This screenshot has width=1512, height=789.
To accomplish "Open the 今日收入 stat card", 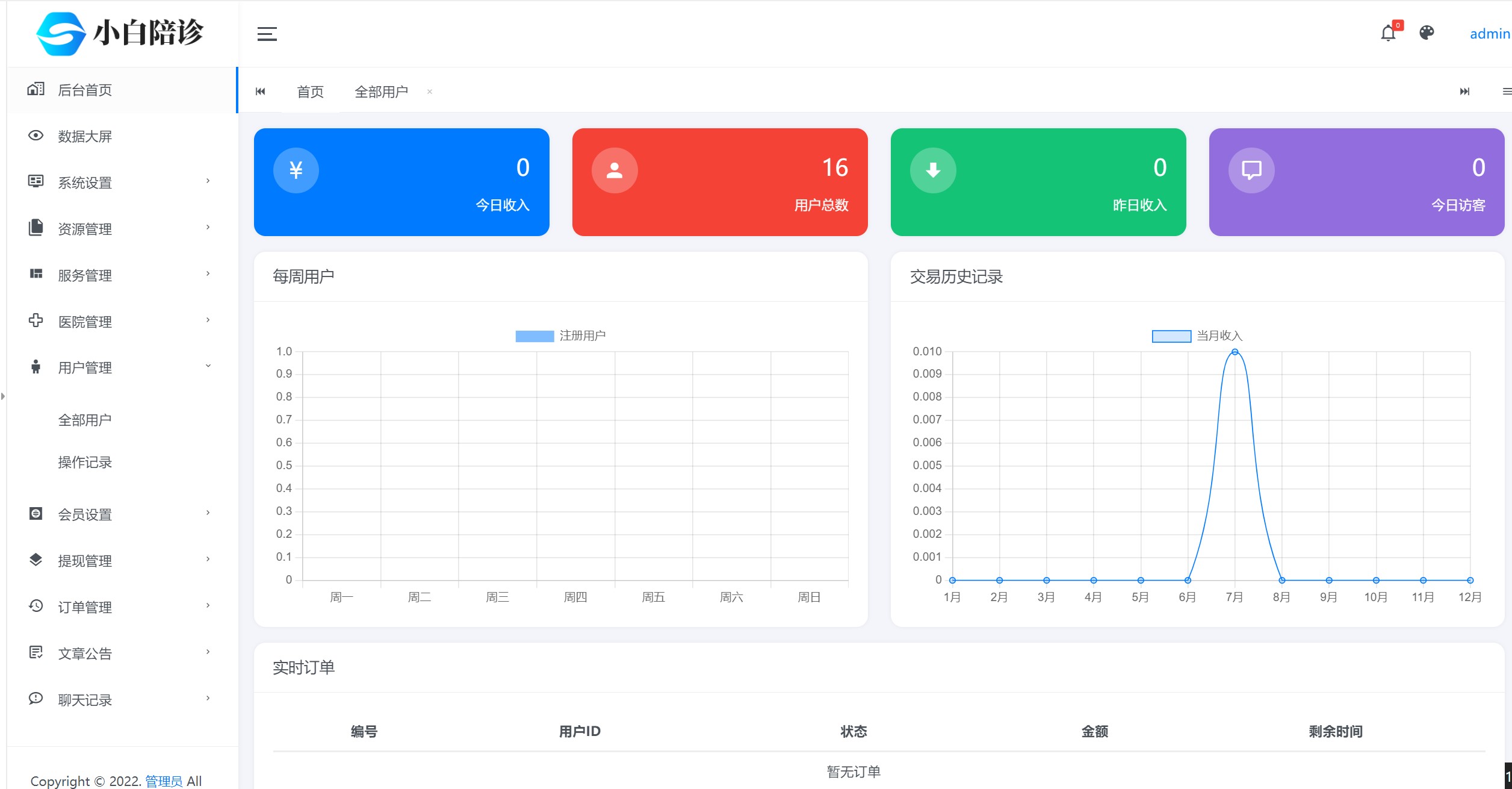I will [401, 182].
